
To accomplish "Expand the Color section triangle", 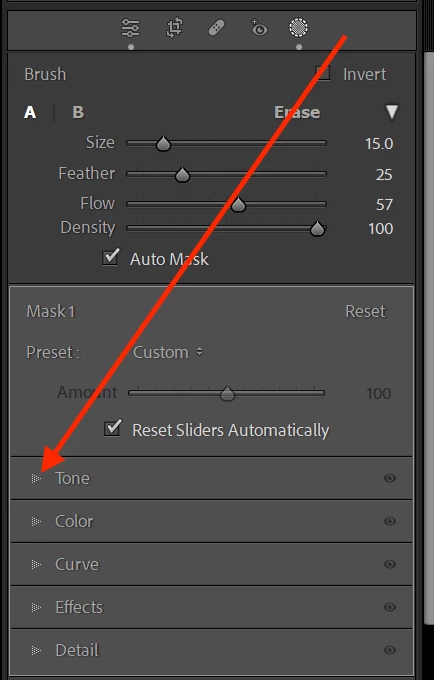I will 36,521.
